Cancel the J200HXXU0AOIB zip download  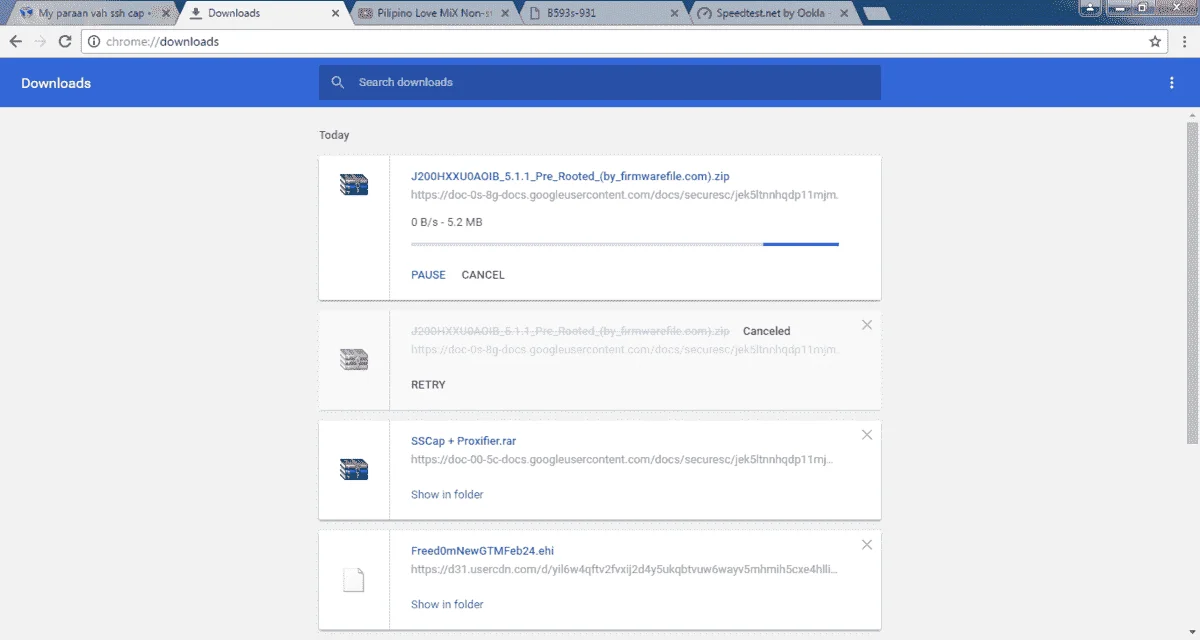483,275
